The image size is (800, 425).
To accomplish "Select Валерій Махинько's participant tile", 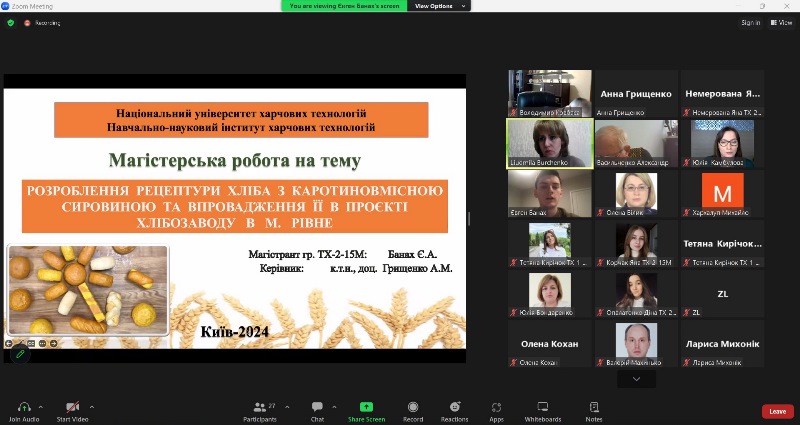I will tap(636, 344).
